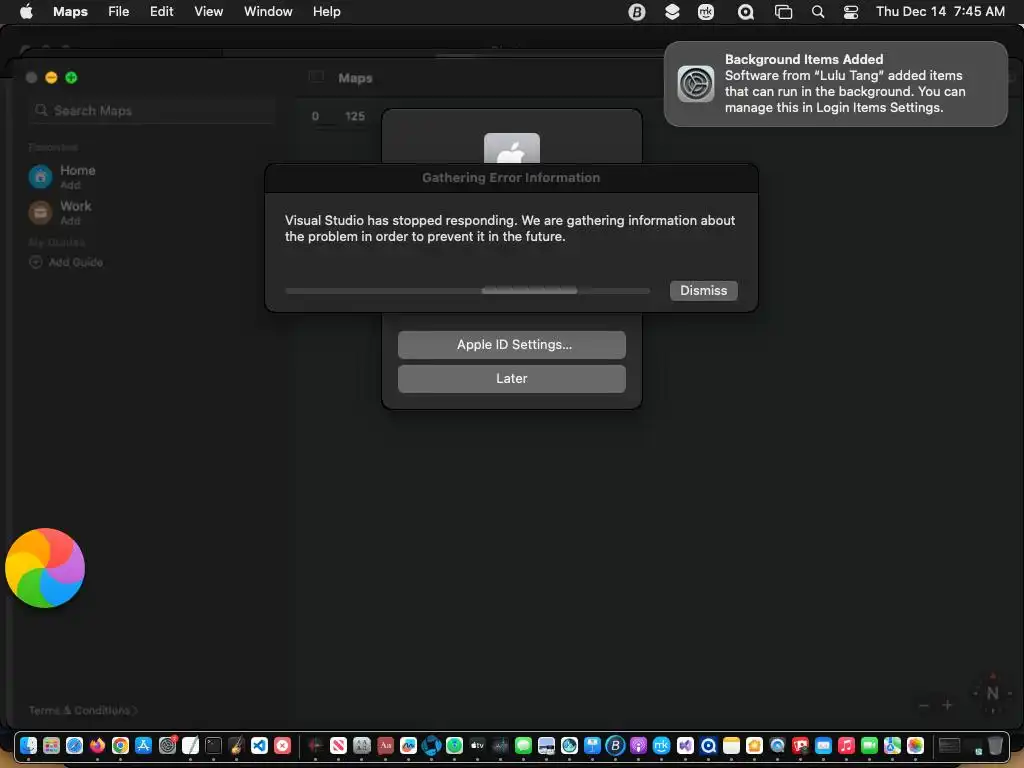
Task: Open Google Chrome from the Dock
Action: (120, 745)
